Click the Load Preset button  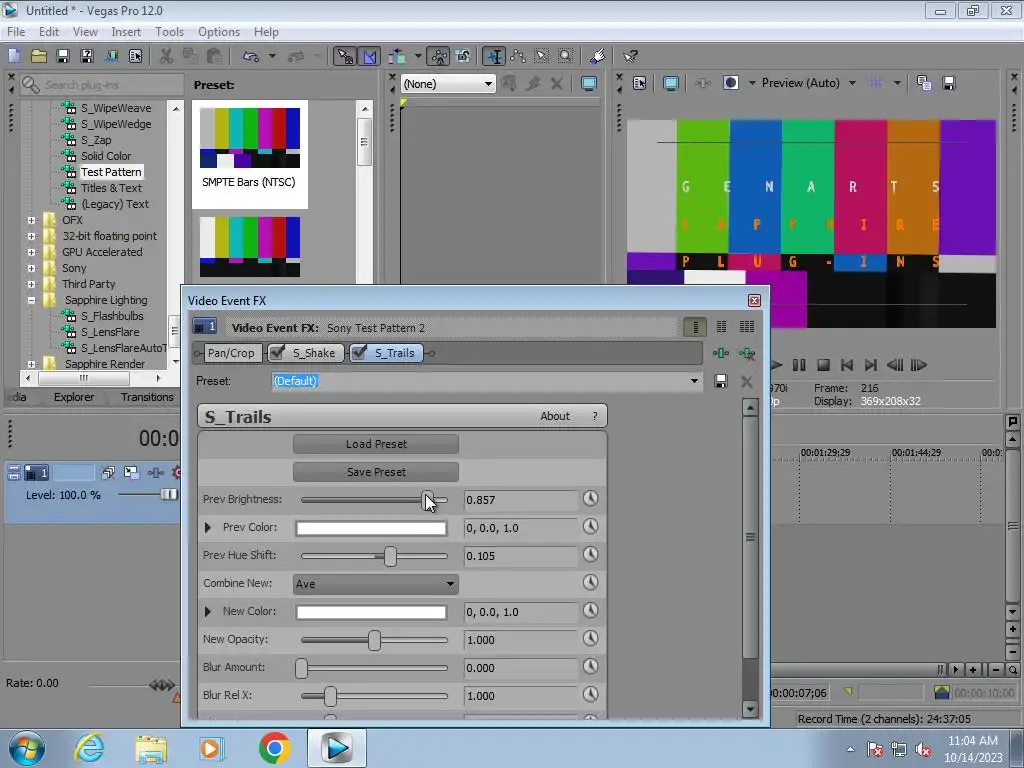coord(376,444)
